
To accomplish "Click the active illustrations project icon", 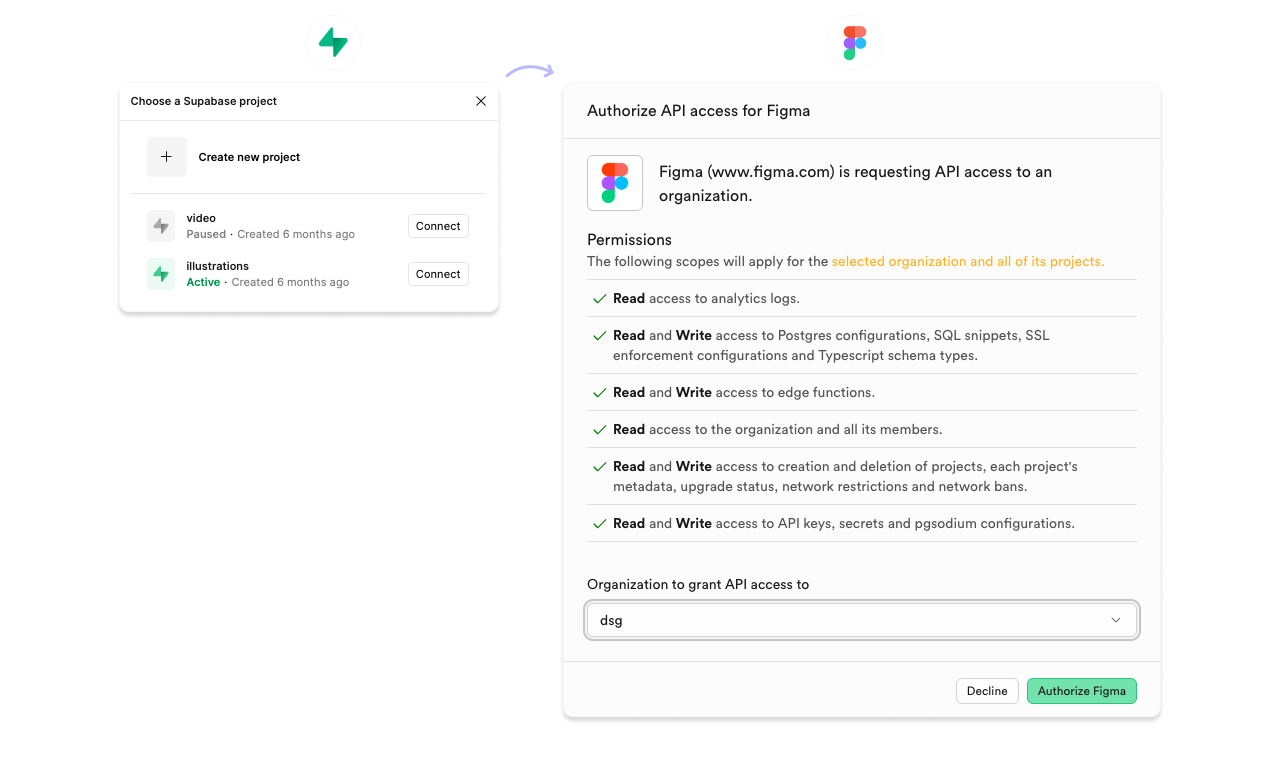I will coord(161,274).
